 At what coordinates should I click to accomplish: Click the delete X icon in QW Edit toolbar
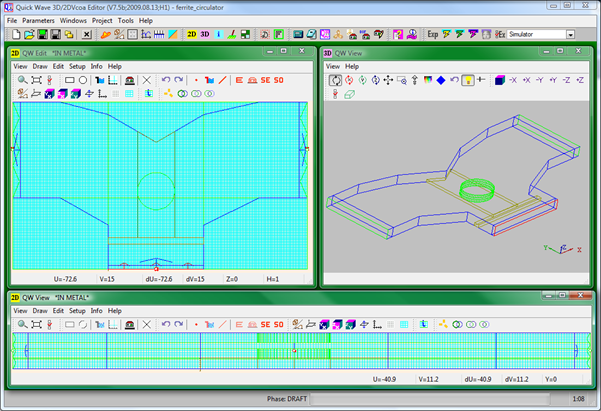[x=147, y=79]
